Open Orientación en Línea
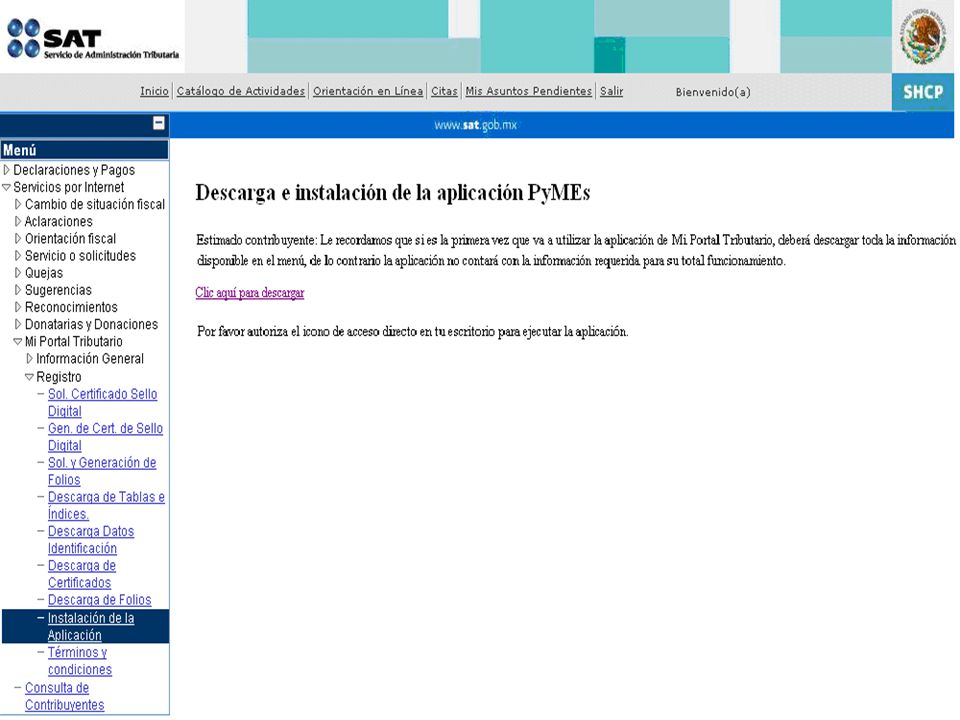 click(x=368, y=91)
